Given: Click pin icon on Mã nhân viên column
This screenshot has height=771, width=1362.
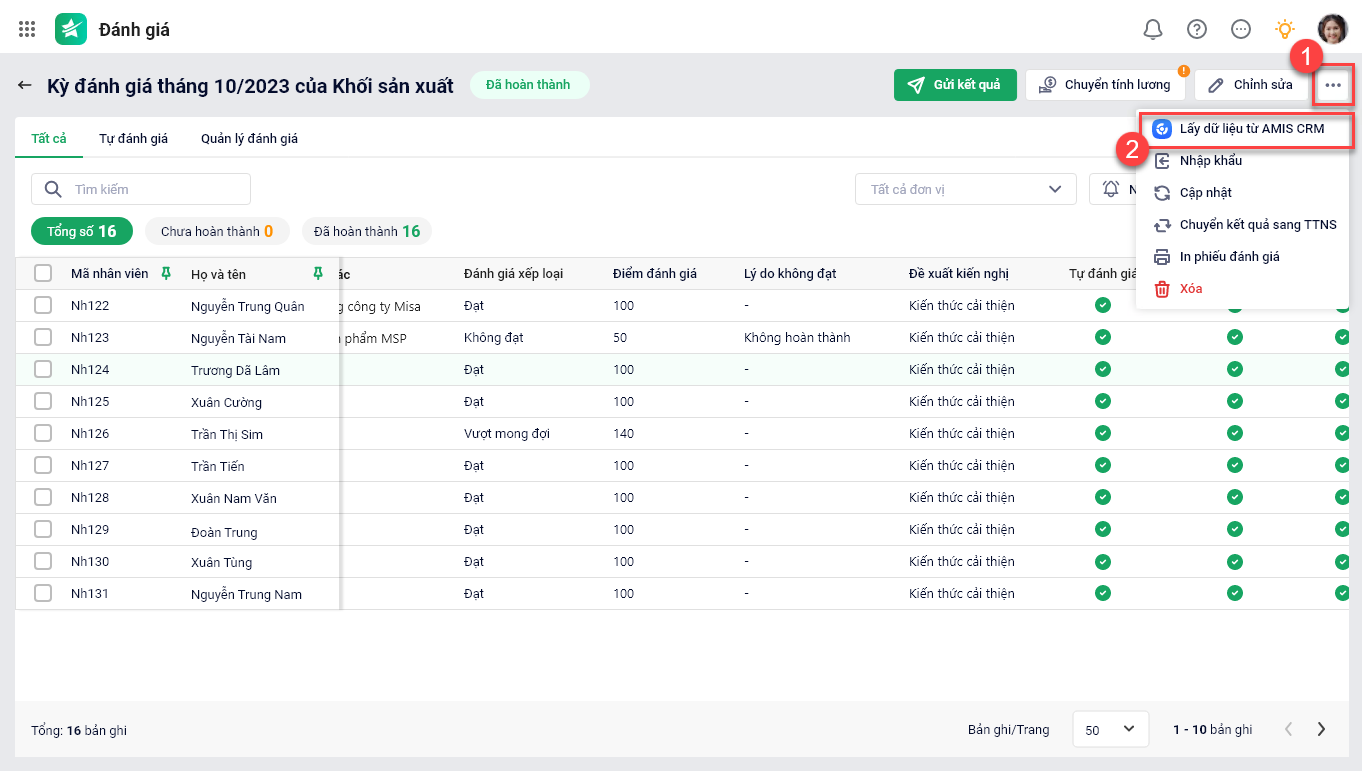Looking at the screenshot, I should (166, 273).
